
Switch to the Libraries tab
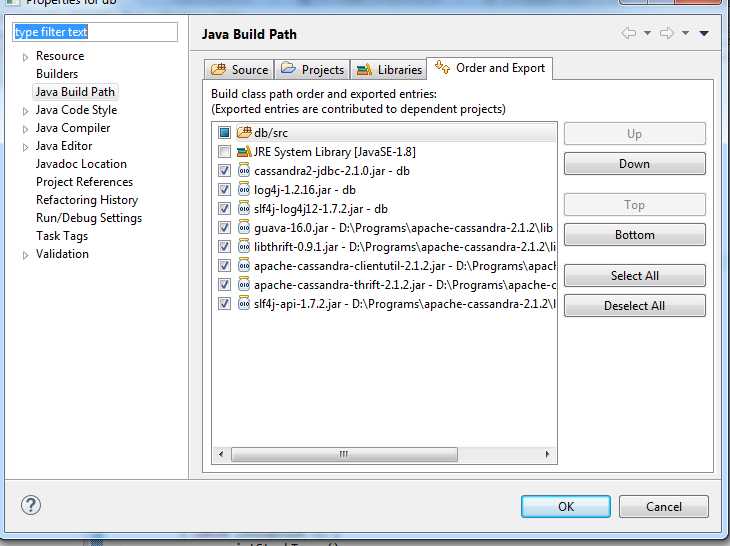389,70
